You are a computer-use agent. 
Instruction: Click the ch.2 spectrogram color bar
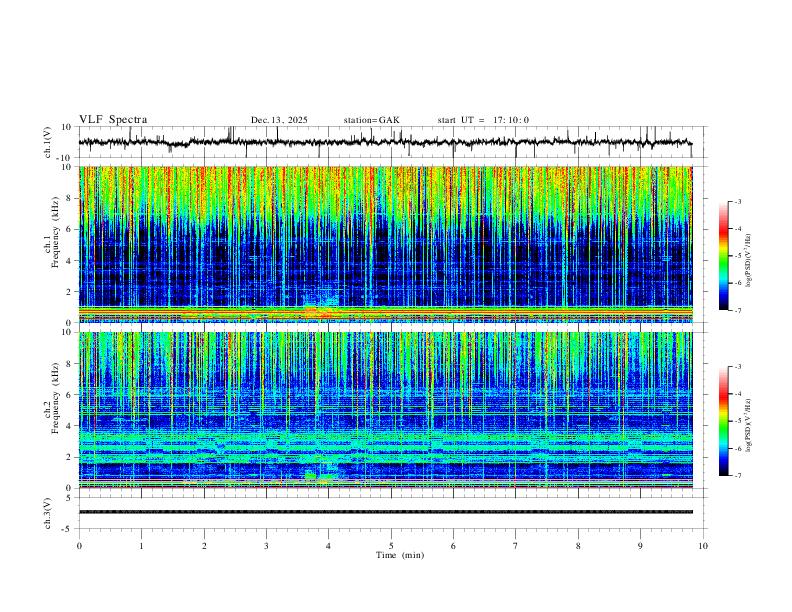pos(723,421)
